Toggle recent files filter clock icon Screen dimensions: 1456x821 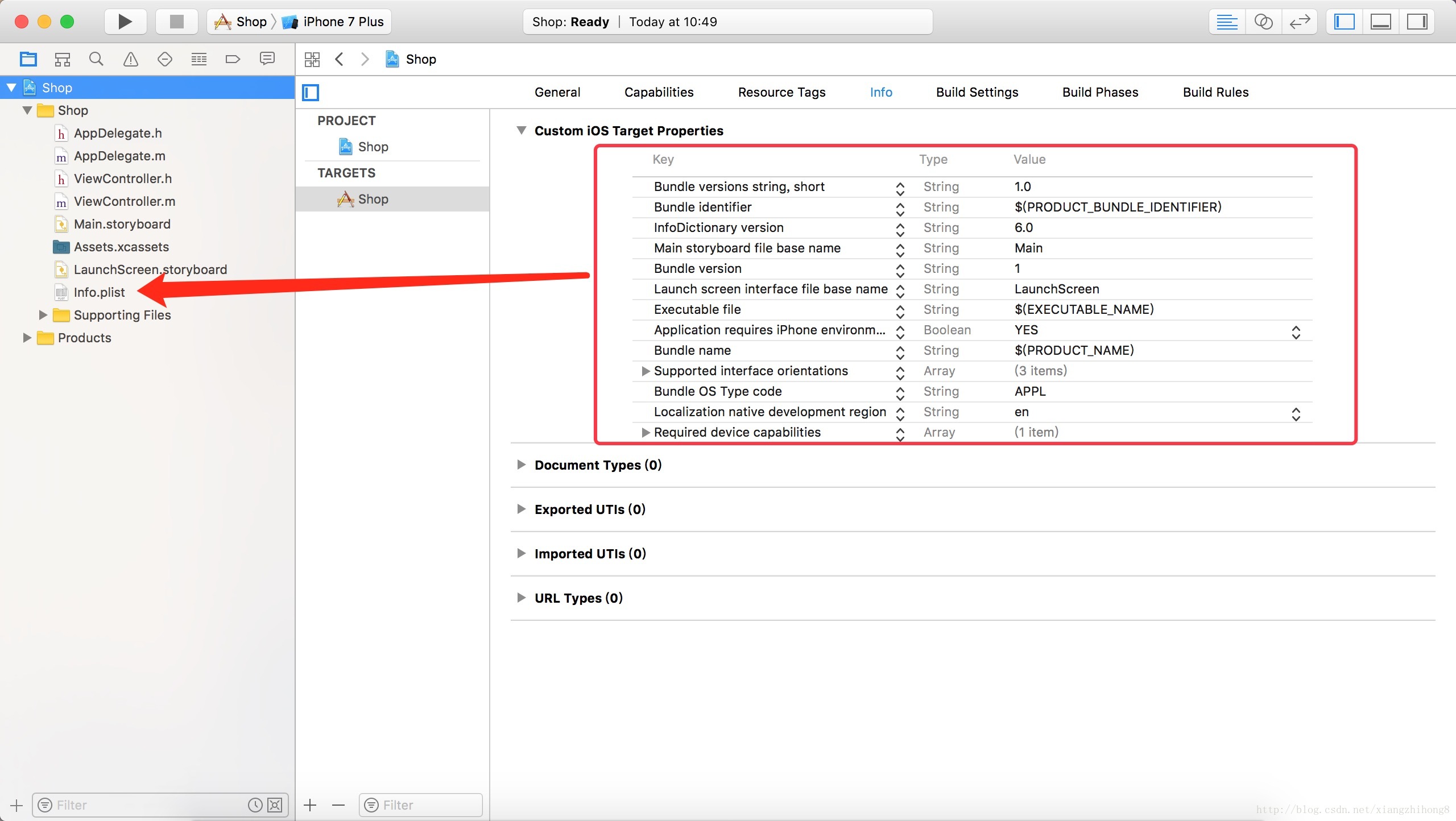(x=255, y=805)
